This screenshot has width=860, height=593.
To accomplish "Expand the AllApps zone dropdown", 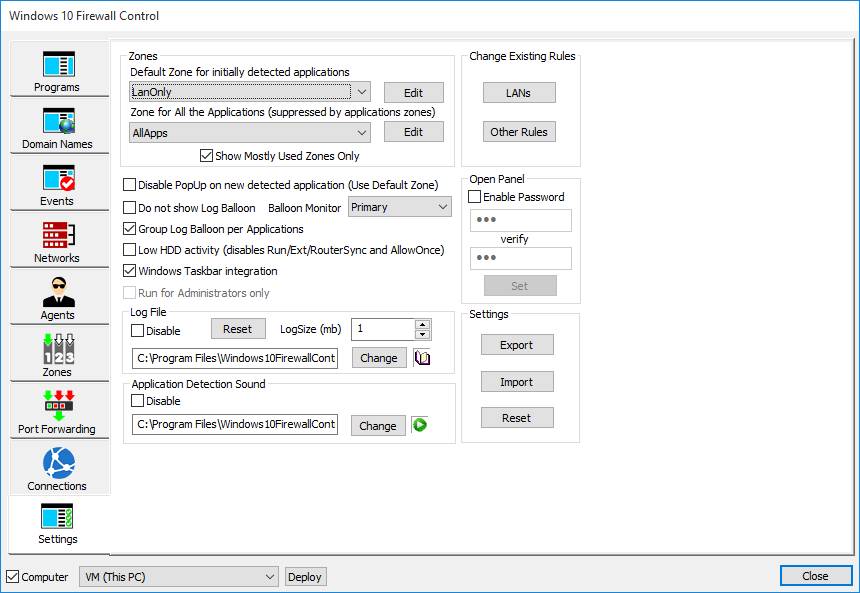I will pos(361,133).
